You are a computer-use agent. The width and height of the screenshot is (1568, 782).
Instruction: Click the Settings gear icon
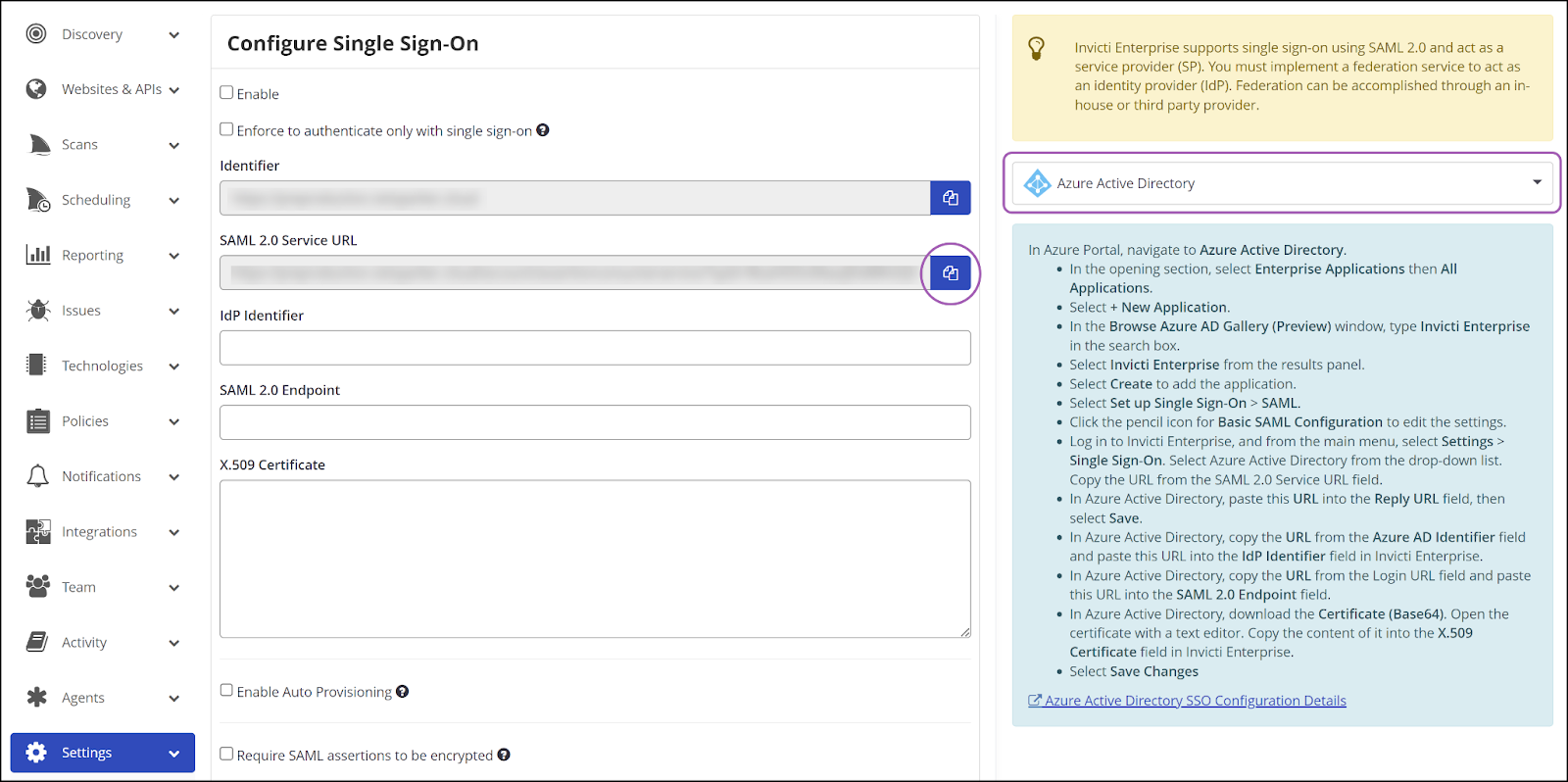36,753
